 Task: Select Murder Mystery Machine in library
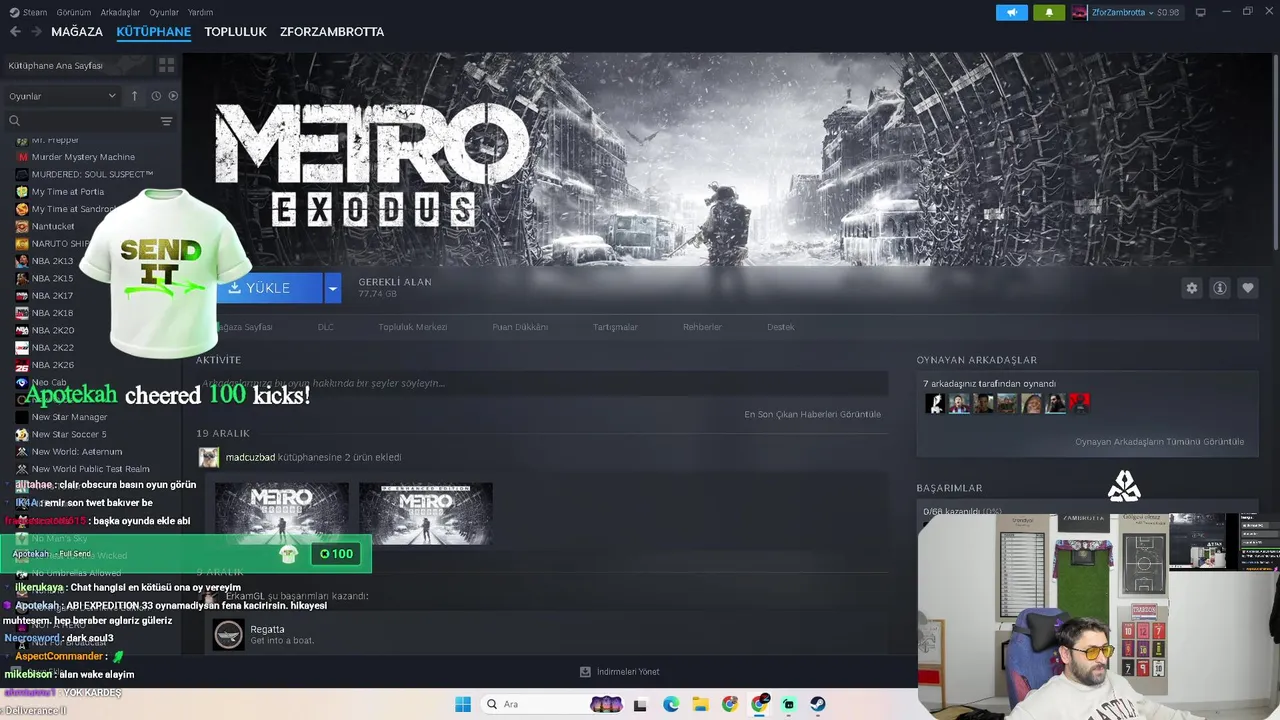point(83,157)
